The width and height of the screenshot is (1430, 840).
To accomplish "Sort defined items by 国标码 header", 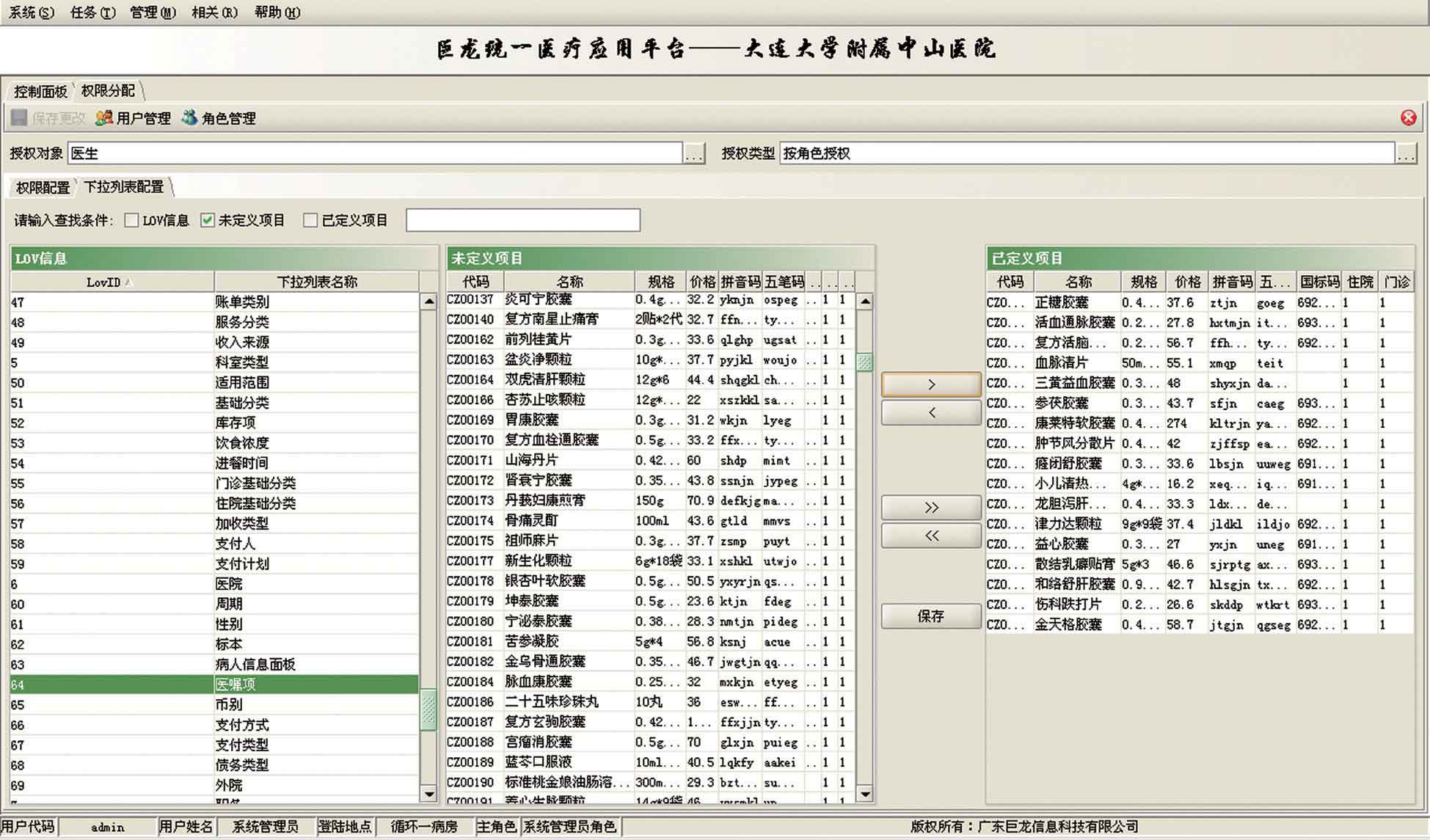I will pos(1319,282).
